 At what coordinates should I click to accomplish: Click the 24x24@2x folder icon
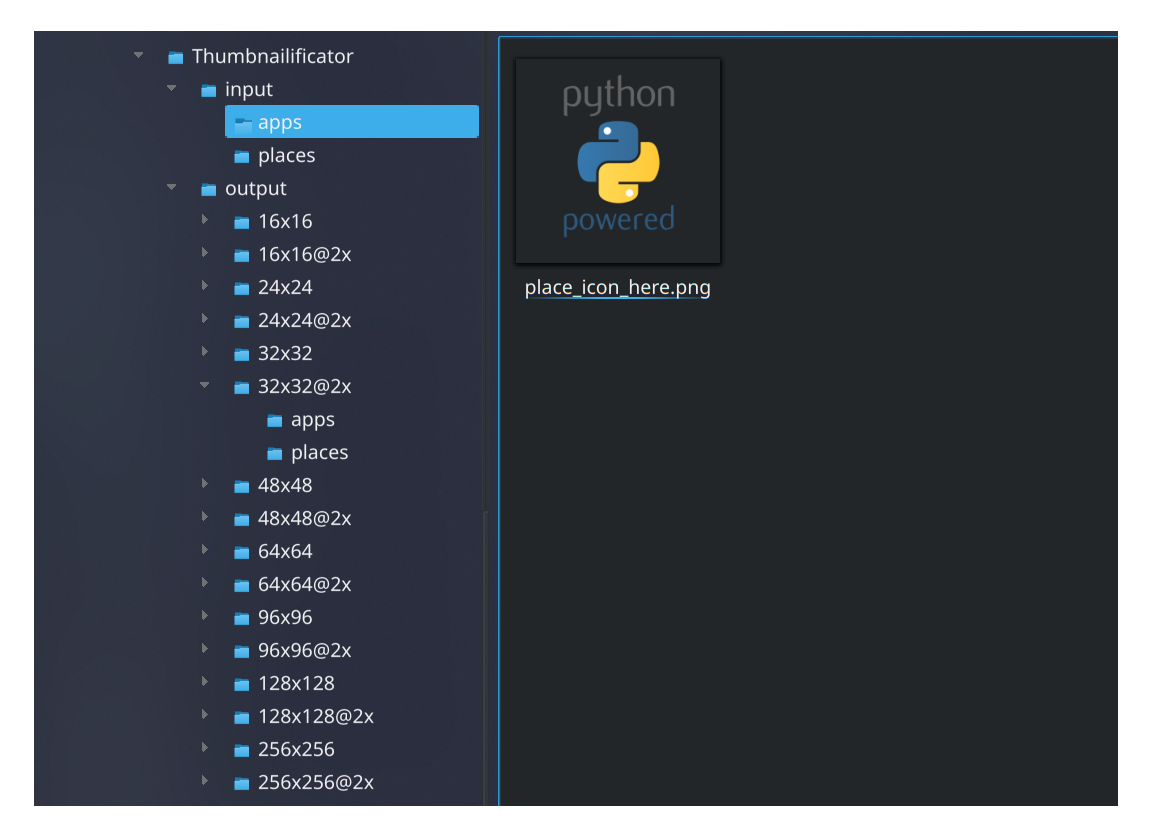click(x=241, y=322)
